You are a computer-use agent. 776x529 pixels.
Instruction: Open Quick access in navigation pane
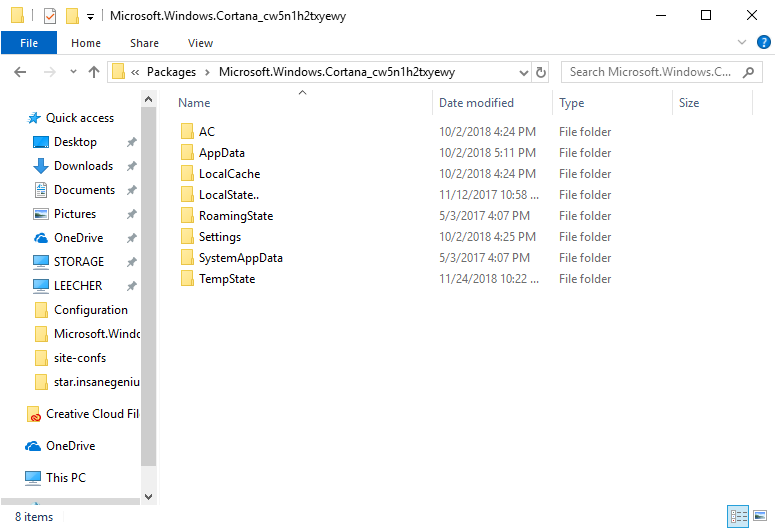(80, 118)
